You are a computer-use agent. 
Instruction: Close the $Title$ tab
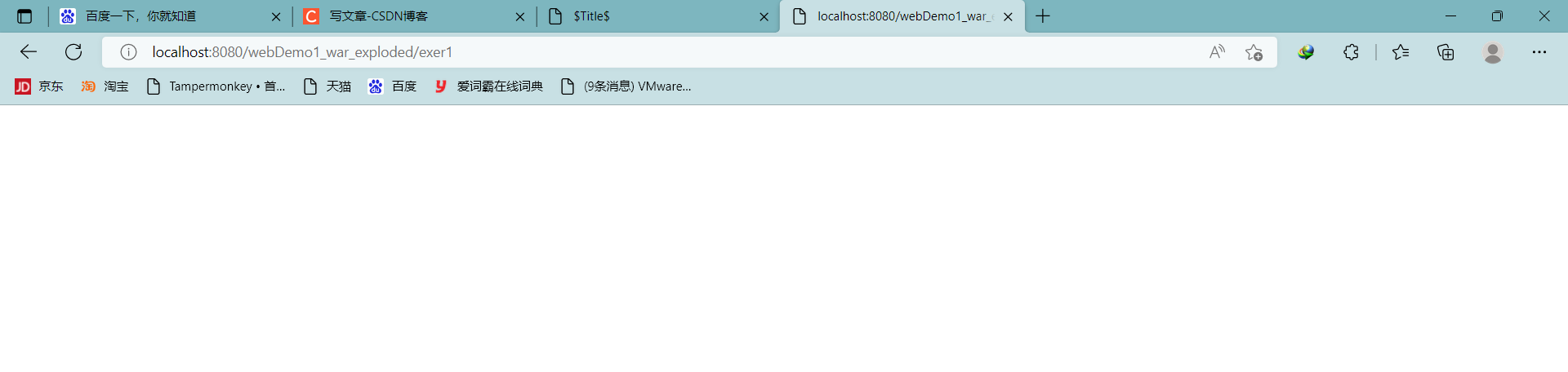764,16
